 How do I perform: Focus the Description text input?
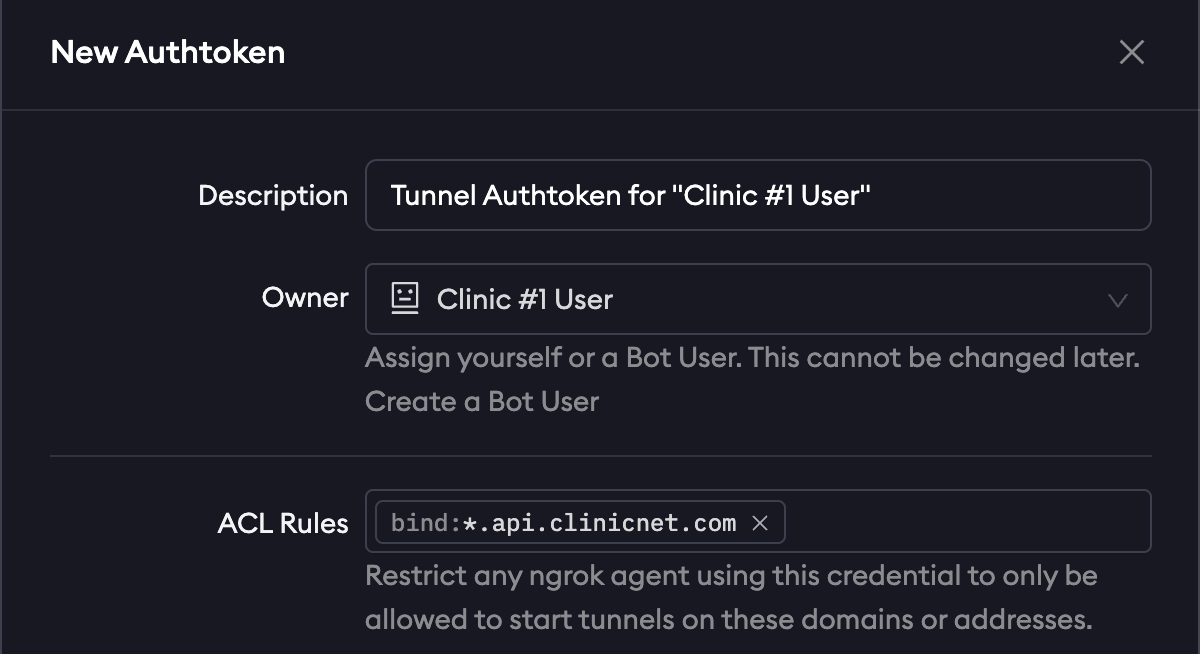pyautogui.click(x=757, y=195)
